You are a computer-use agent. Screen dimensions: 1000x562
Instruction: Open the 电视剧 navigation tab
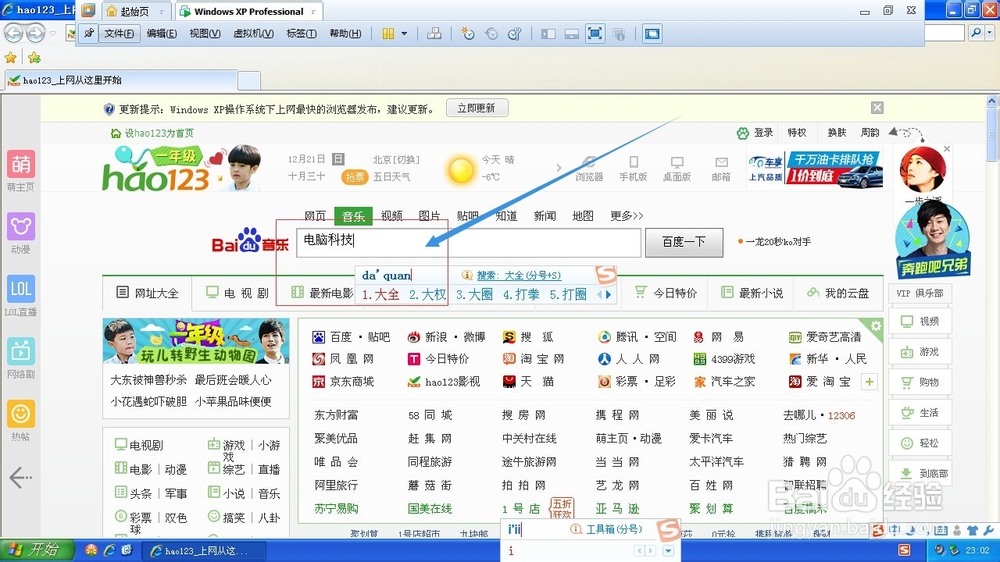coord(237,293)
